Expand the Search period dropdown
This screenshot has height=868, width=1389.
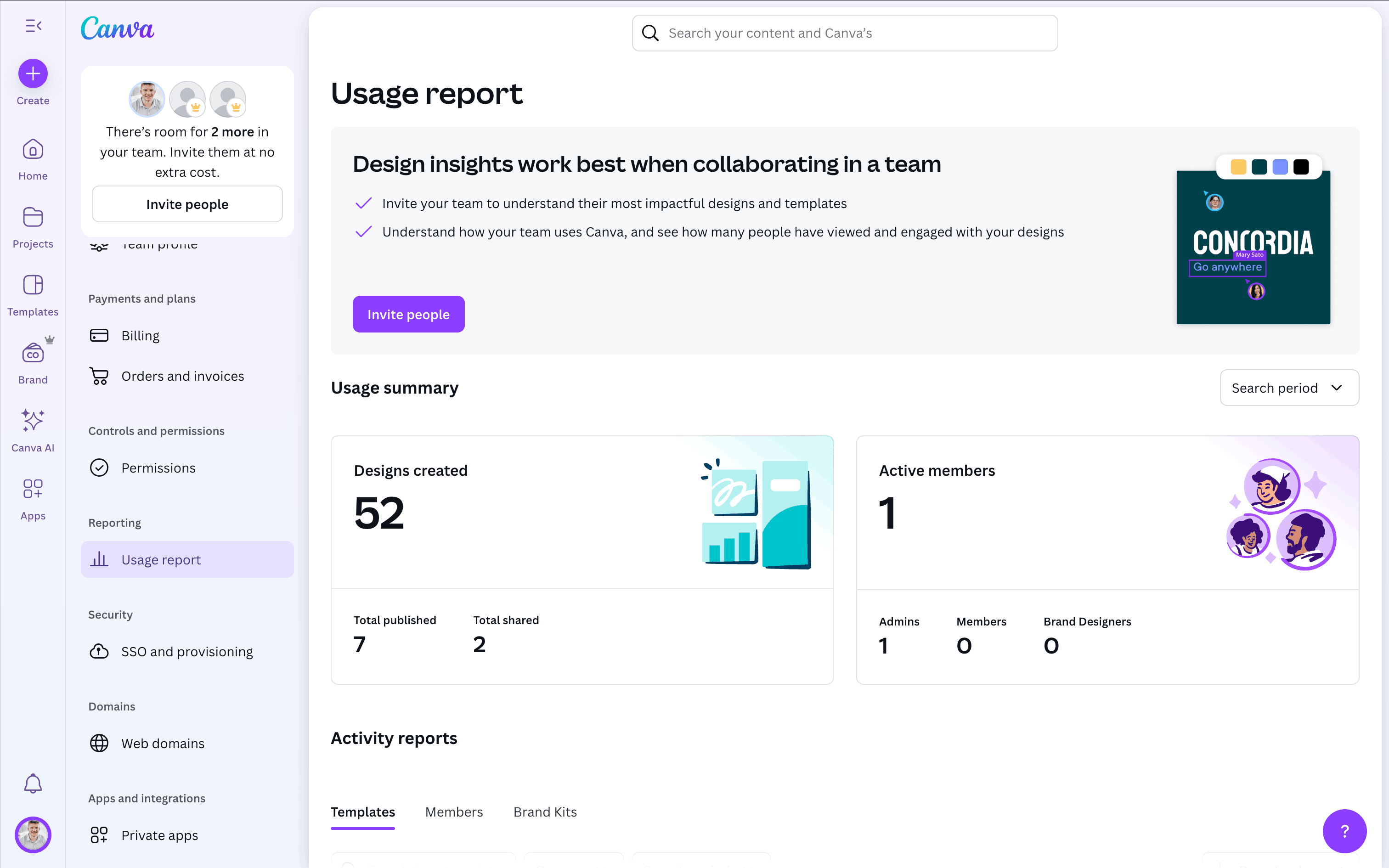pyautogui.click(x=1288, y=388)
